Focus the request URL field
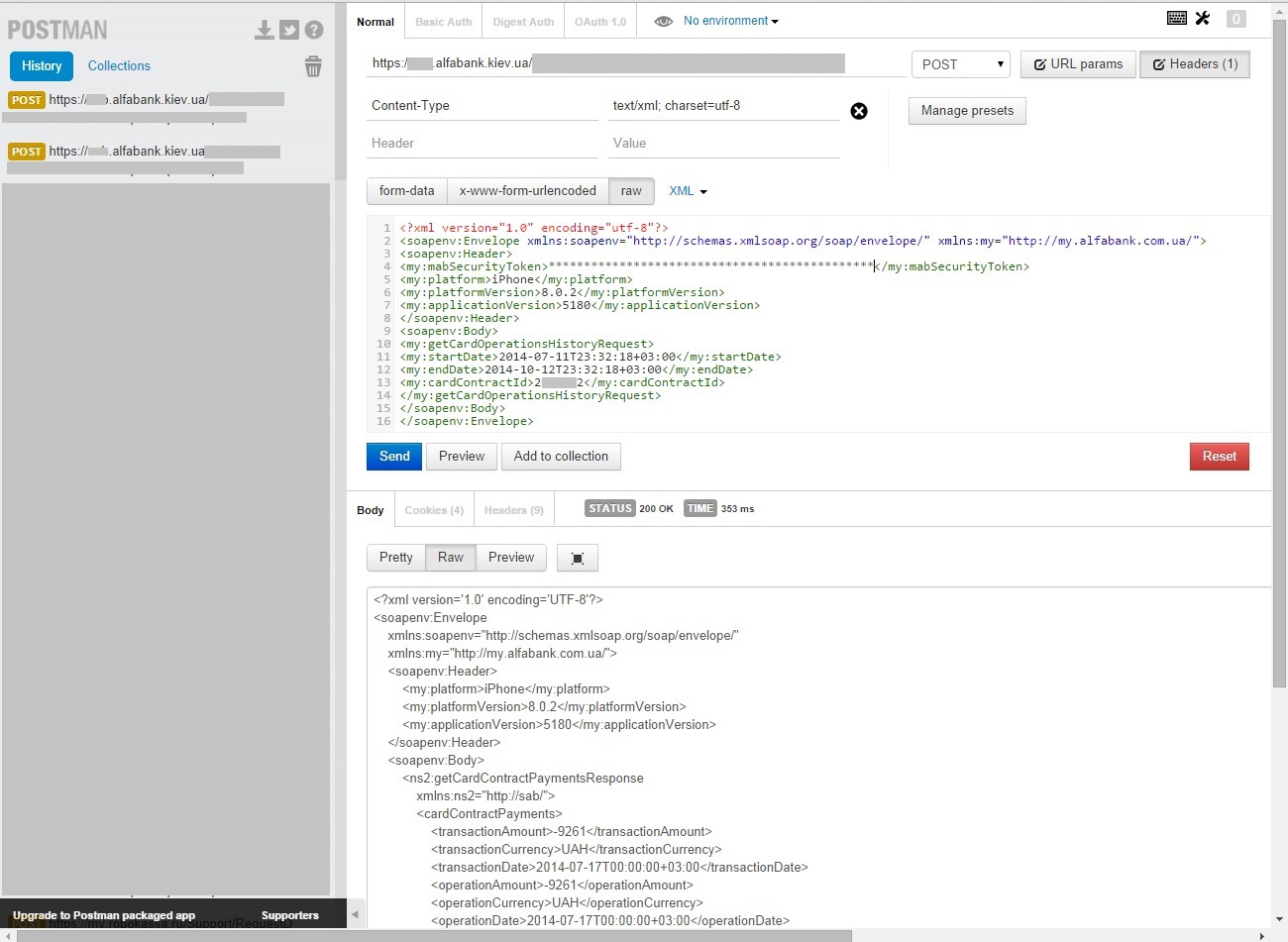1288x942 pixels. click(x=634, y=63)
